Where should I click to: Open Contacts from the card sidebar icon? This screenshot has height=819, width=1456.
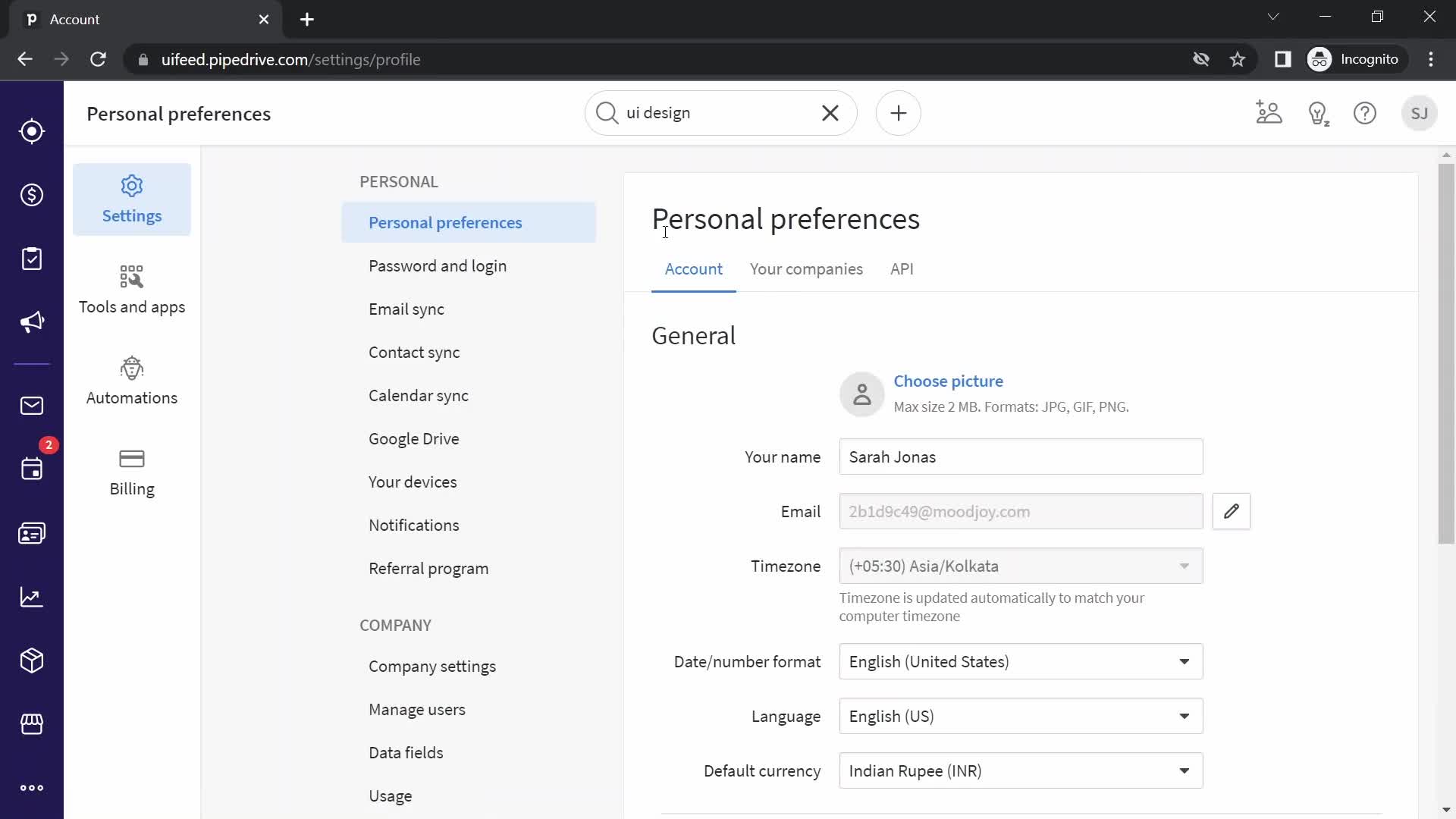[x=32, y=533]
